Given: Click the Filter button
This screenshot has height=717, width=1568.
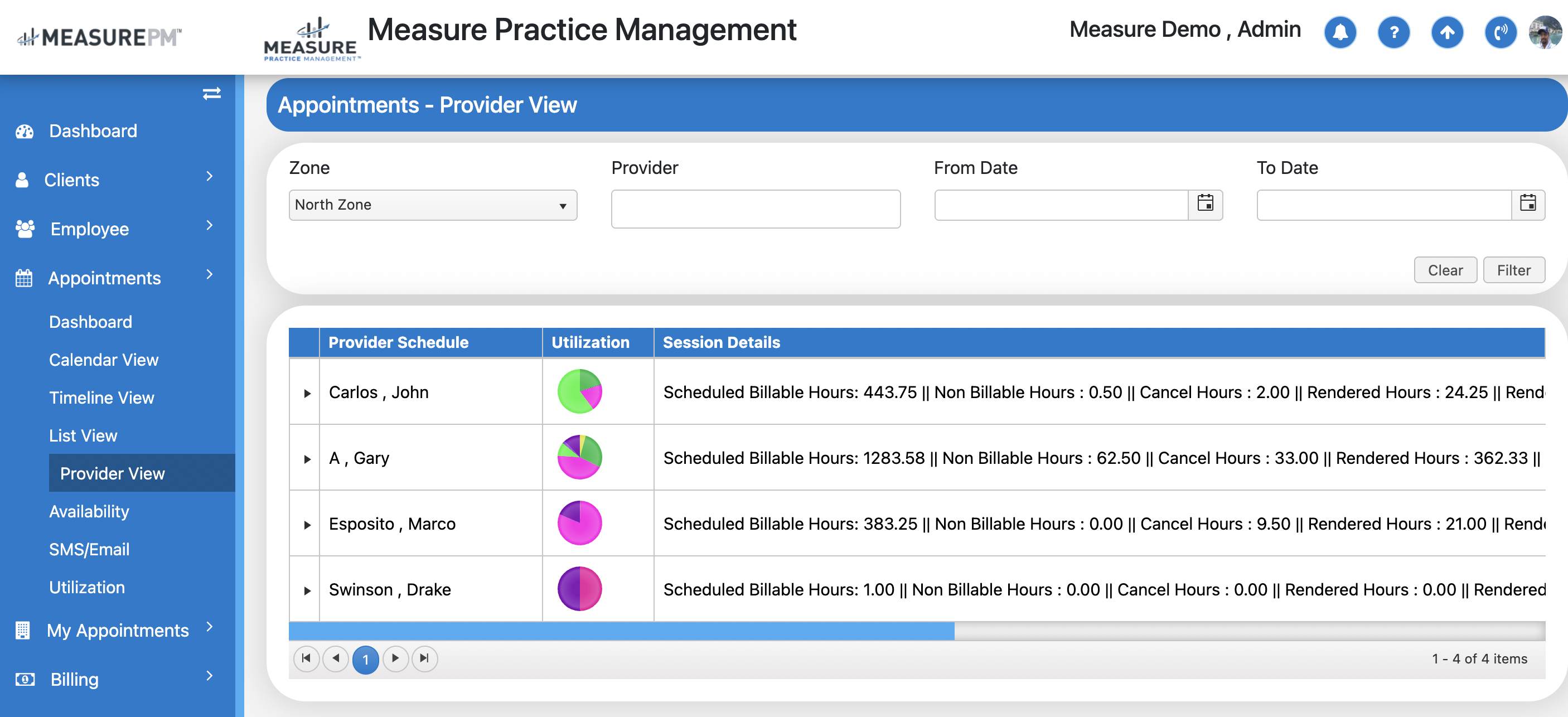Looking at the screenshot, I should point(1513,270).
